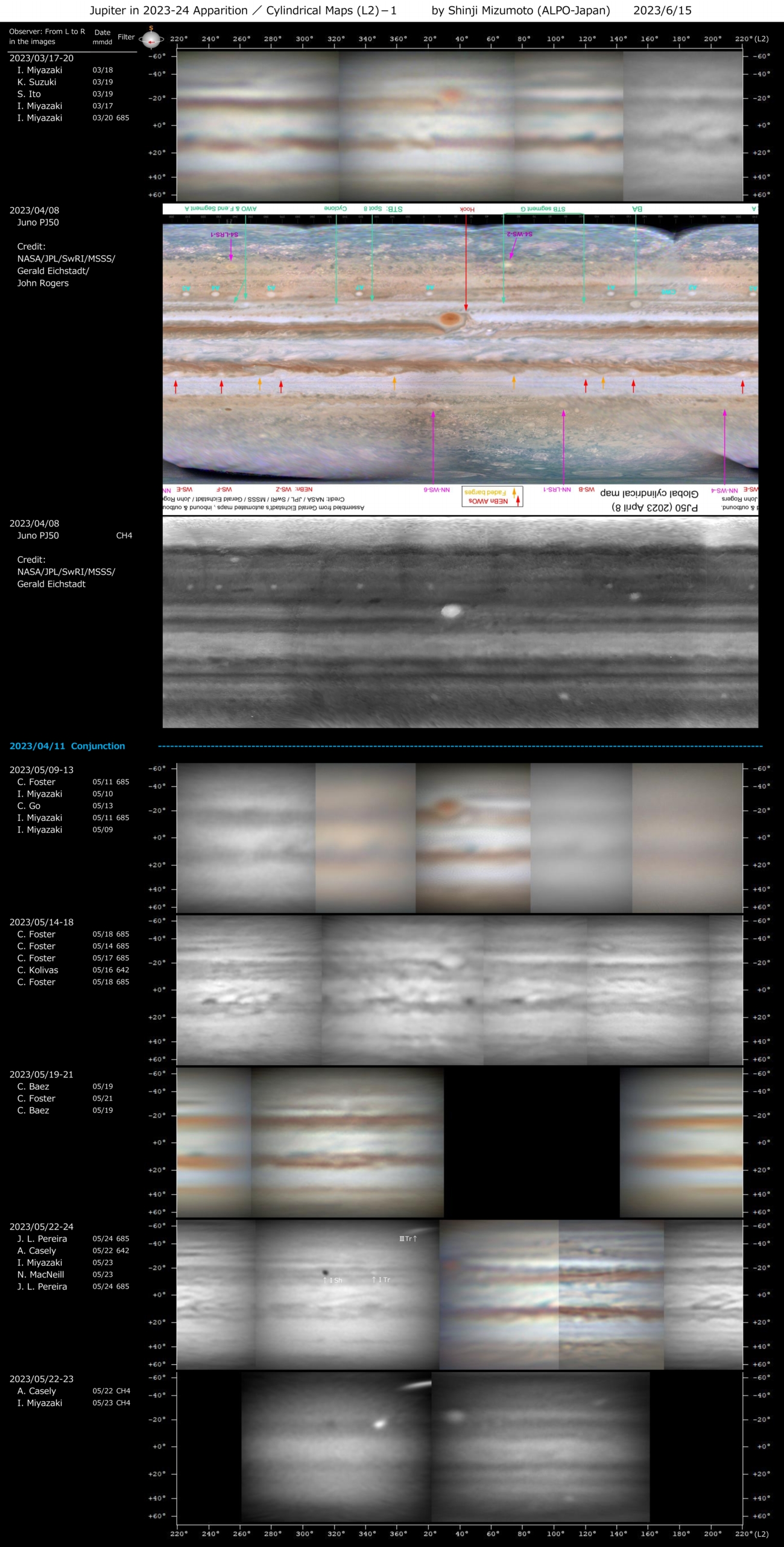Select the 2023/05/14-18 date heading
Viewport: 784px width, 1547px height.
point(42,922)
